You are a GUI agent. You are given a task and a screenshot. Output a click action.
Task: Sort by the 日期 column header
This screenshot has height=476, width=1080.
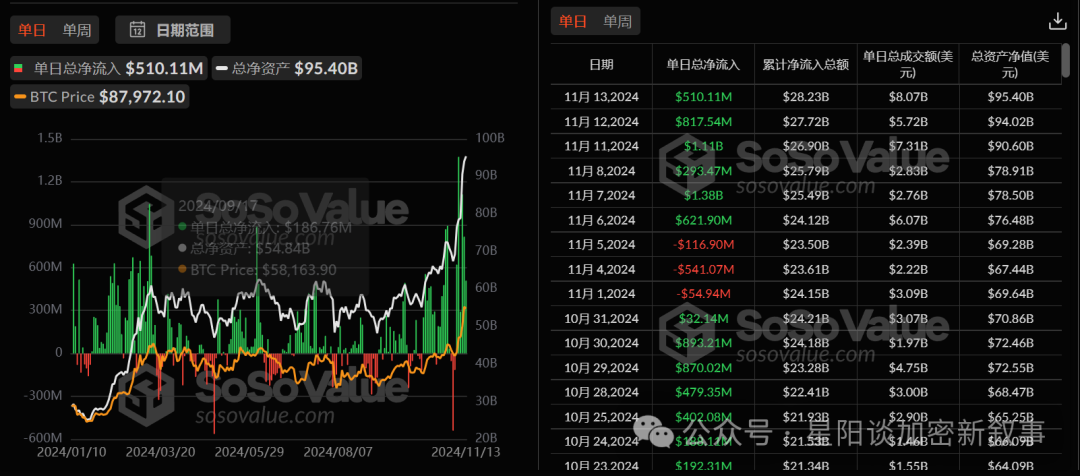click(602, 65)
